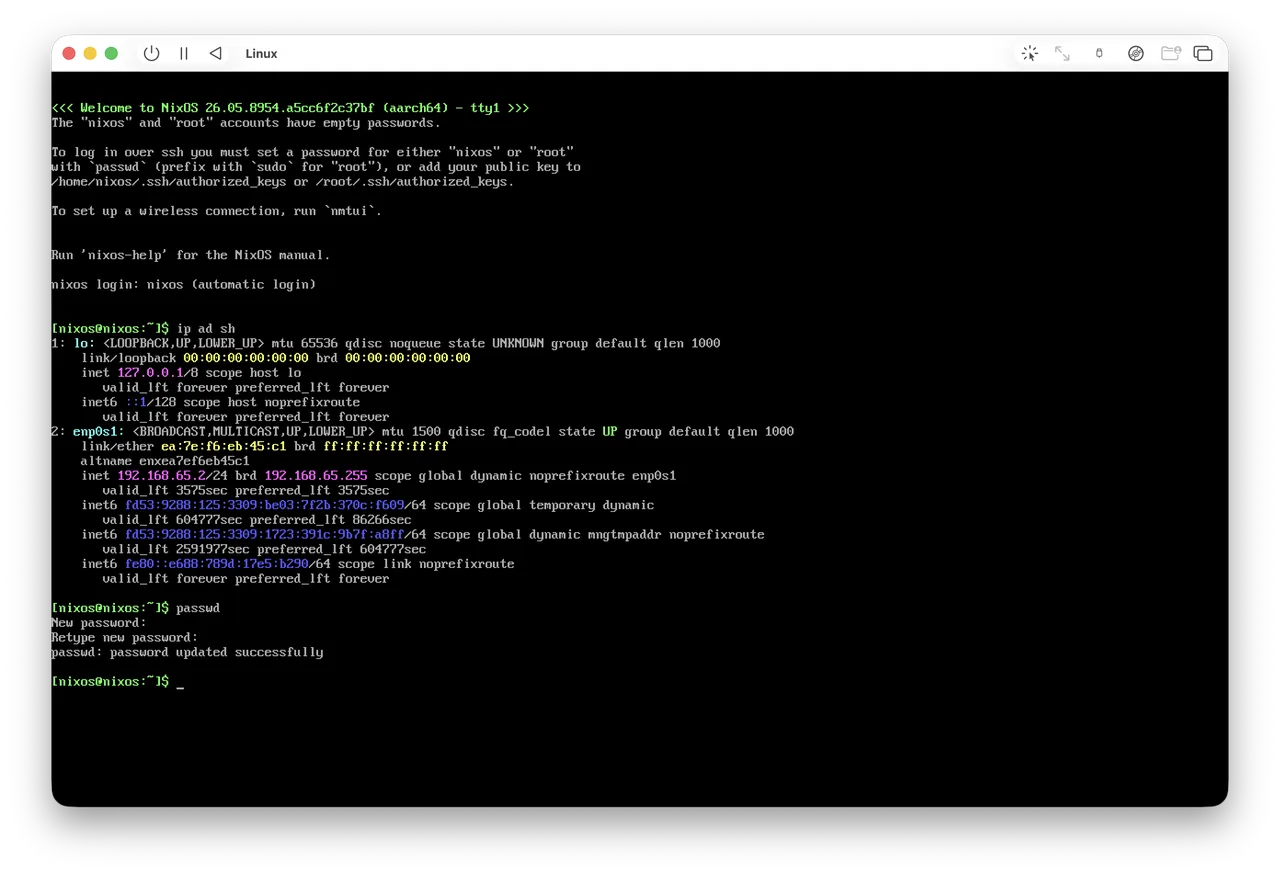Click the broadcast address 192.168.65.255
This screenshot has width=1280, height=875.
(x=316, y=475)
